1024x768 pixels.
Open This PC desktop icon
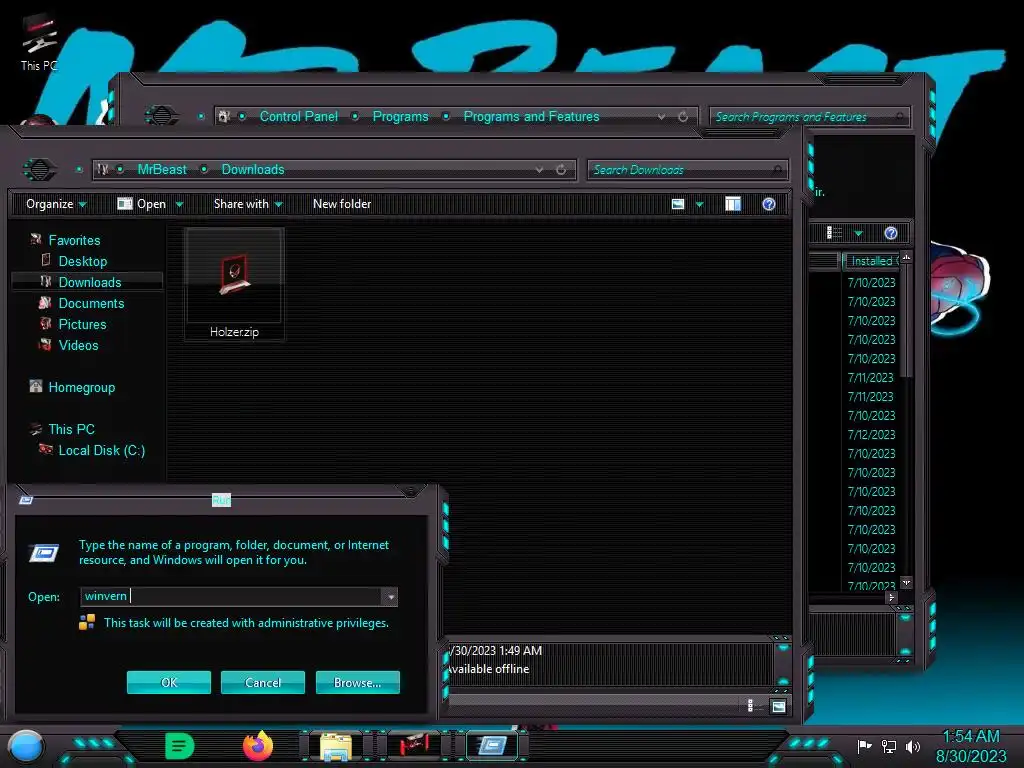pos(39,42)
